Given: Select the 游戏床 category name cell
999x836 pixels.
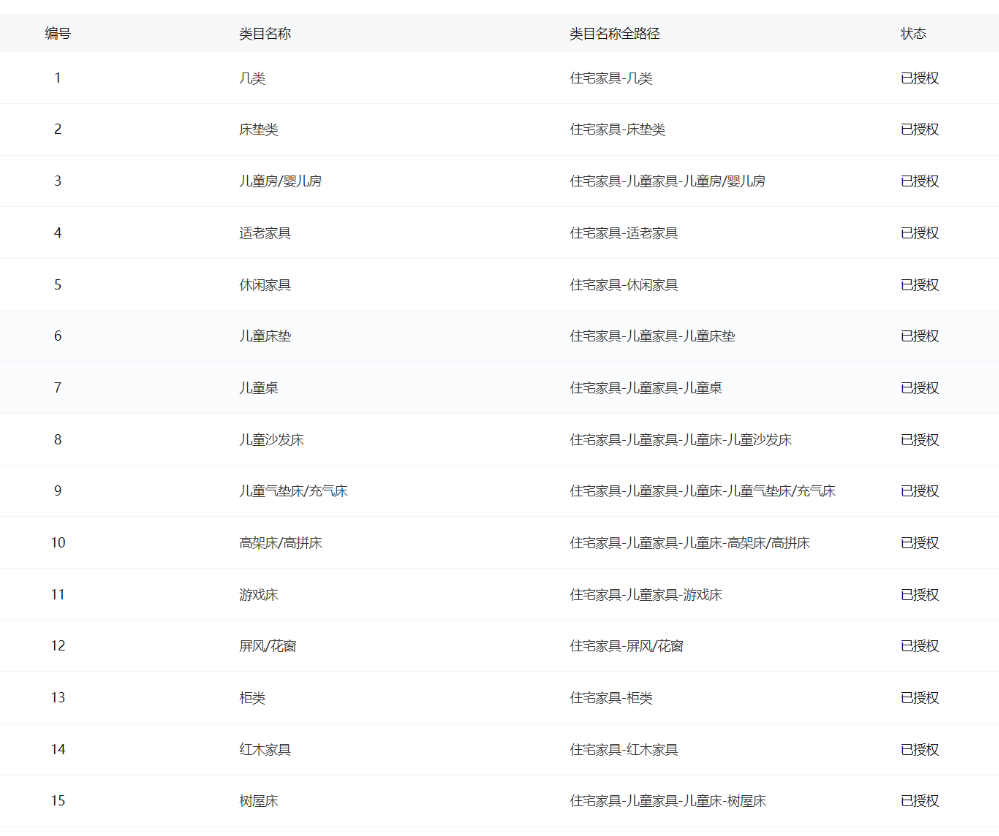Looking at the screenshot, I should click(x=258, y=595).
